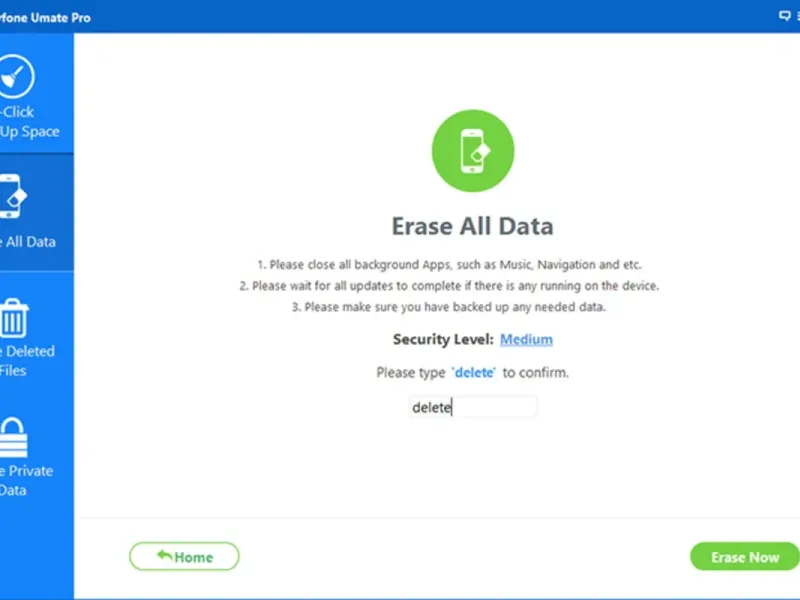The height and width of the screenshot is (600, 800).
Task: Click the blue 'delete' keyword in the prompt
Action: [x=475, y=372]
